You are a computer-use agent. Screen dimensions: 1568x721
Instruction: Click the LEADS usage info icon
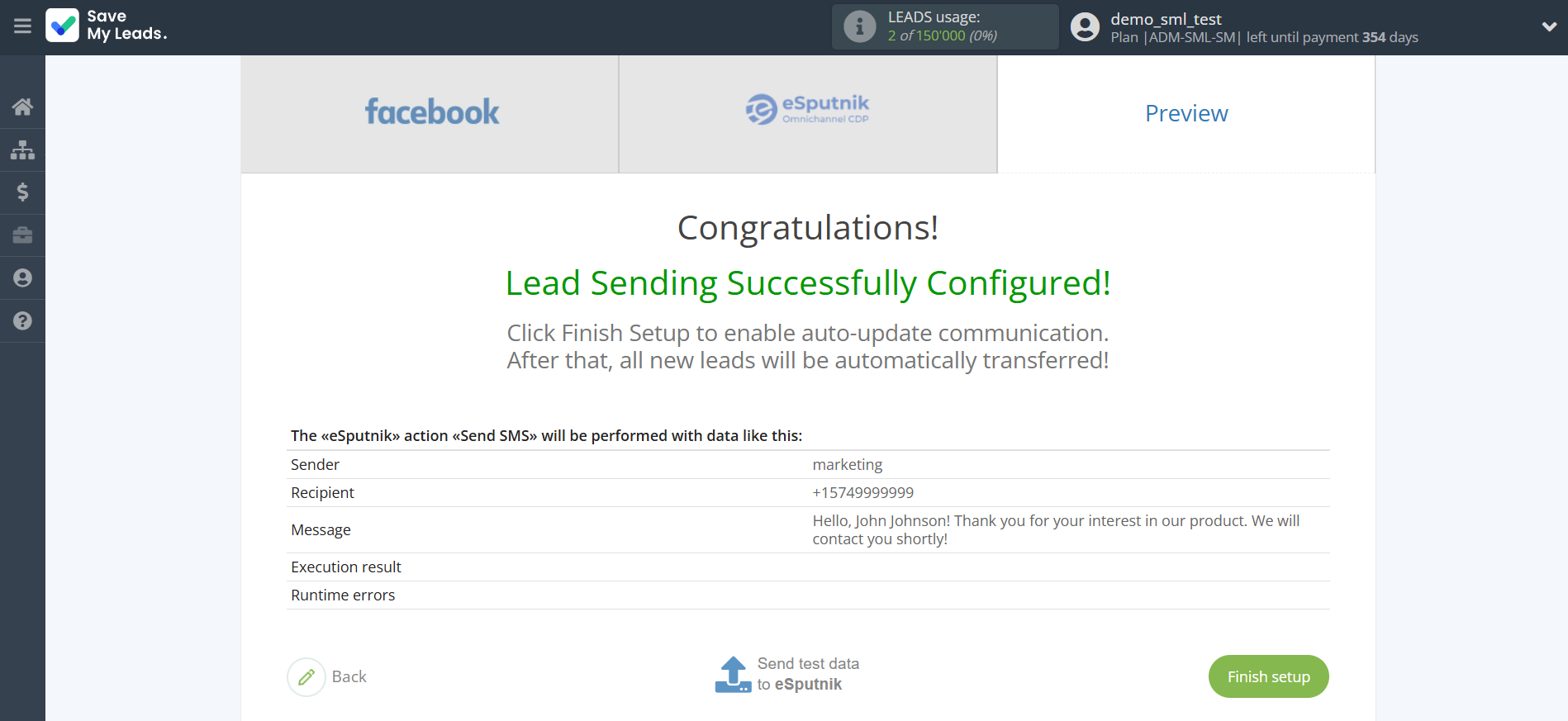tap(859, 26)
